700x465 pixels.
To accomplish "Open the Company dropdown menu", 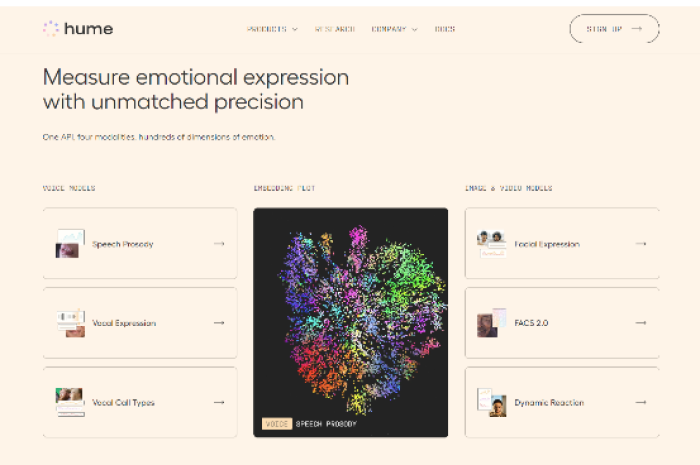I will tap(394, 29).
